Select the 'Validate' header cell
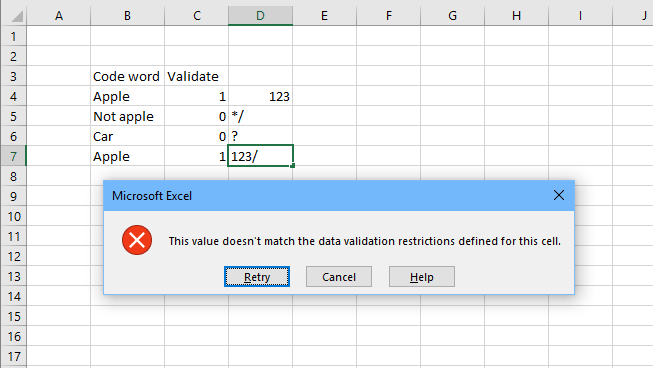 [x=197, y=76]
